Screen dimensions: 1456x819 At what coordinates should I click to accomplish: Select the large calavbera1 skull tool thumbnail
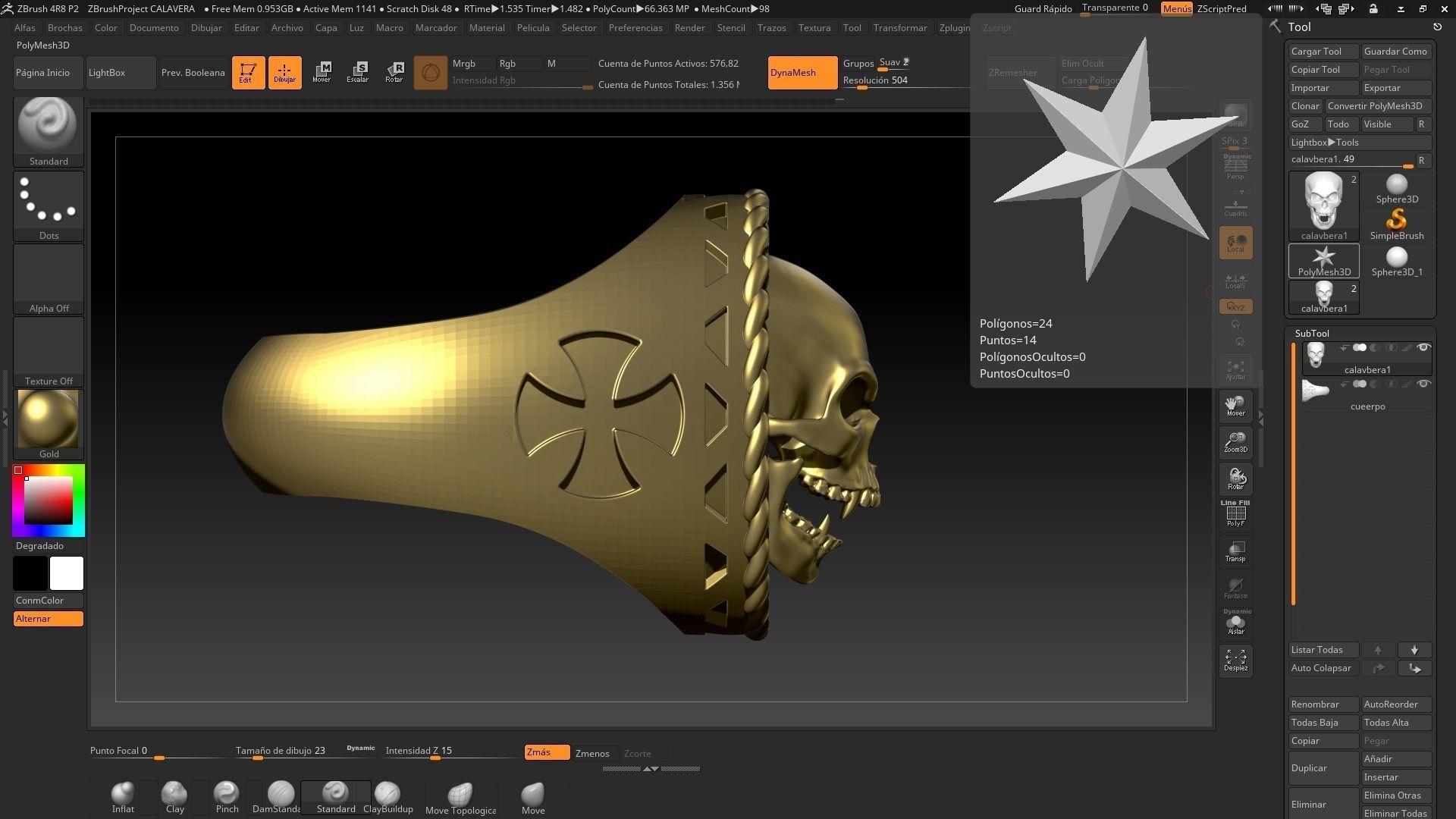pyautogui.click(x=1324, y=206)
